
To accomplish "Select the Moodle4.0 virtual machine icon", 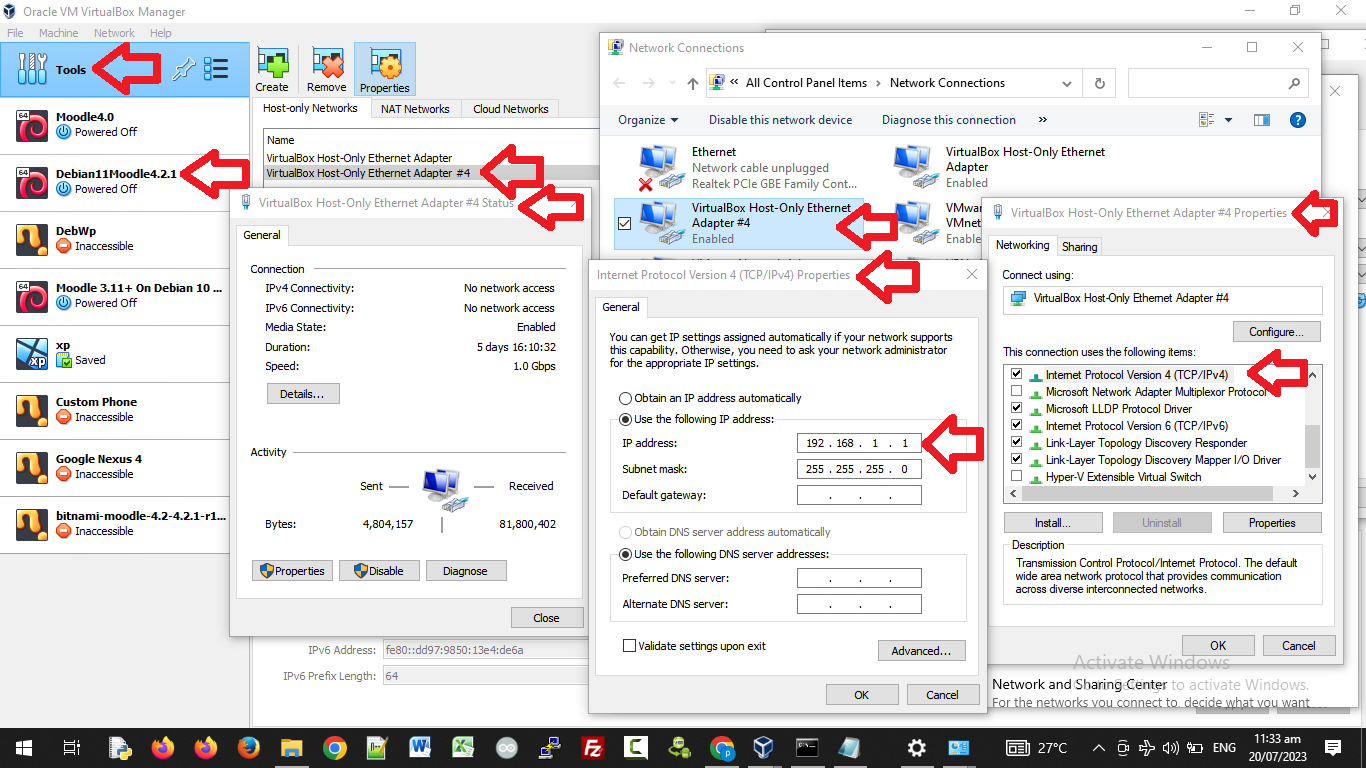I will 32,125.
